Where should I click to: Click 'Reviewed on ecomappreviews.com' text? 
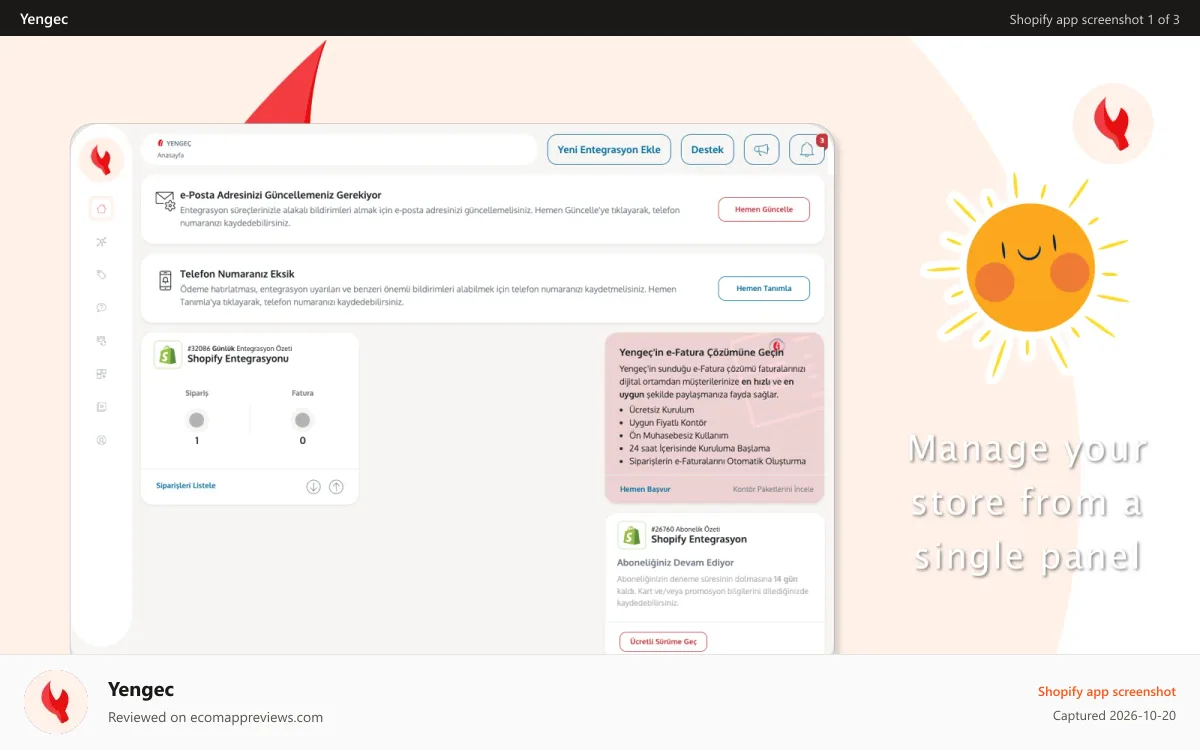tap(215, 717)
